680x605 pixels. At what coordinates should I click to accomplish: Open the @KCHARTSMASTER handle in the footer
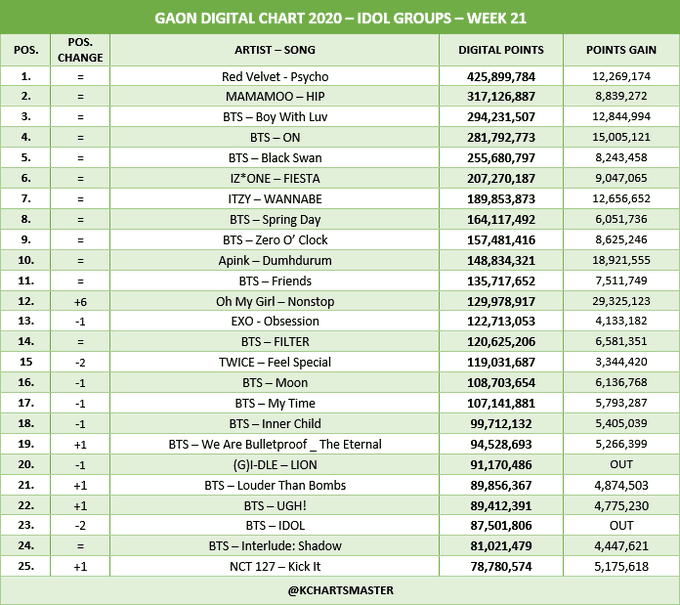pos(339,589)
